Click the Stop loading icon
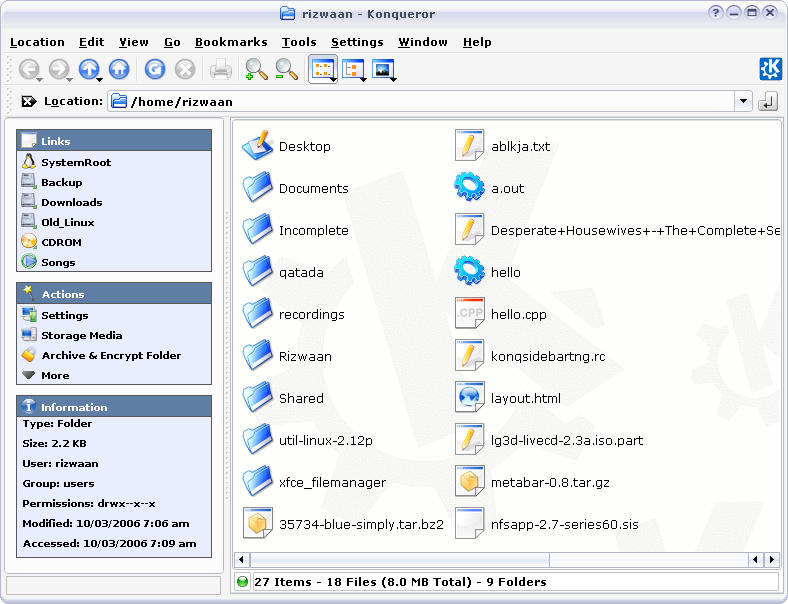788x604 pixels. pos(185,69)
